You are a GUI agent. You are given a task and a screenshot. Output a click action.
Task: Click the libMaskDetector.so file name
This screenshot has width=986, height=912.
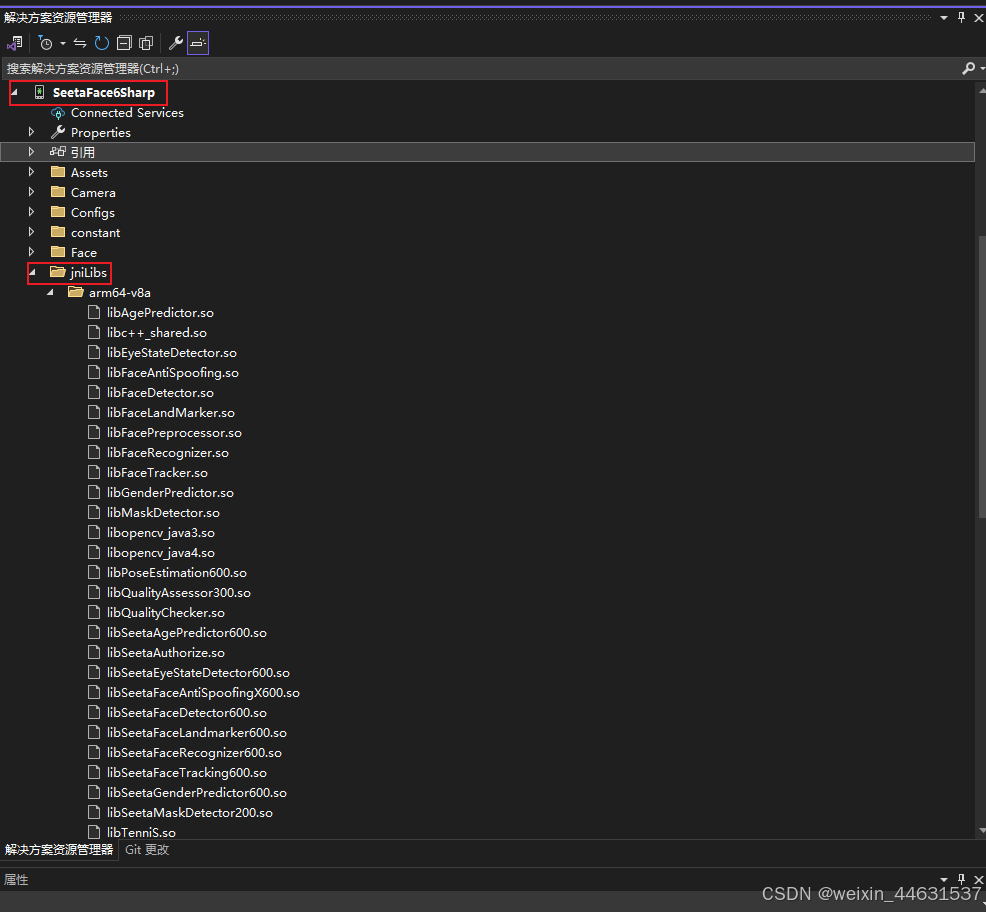coord(163,513)
